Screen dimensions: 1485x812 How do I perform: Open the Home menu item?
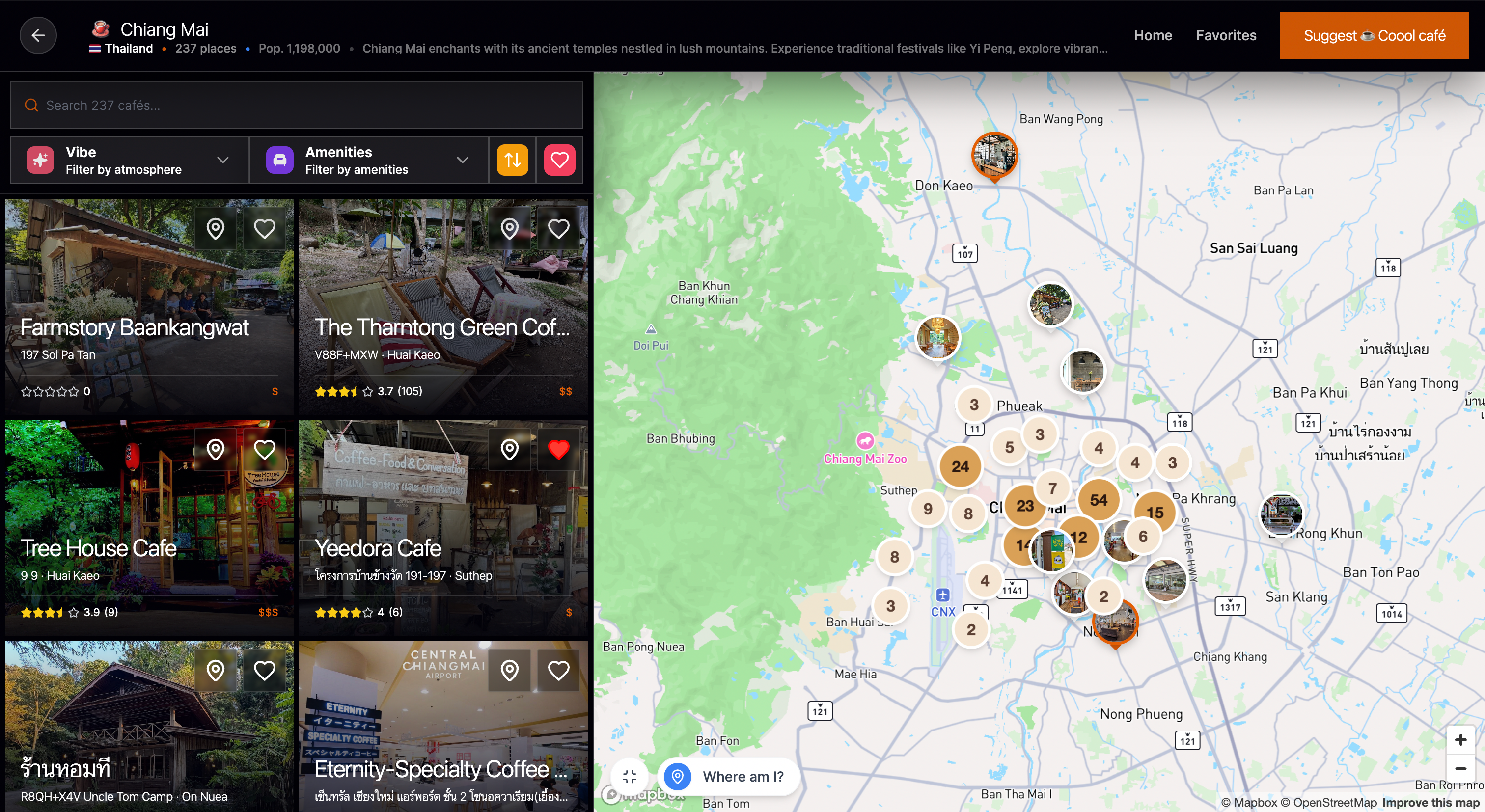pyautogui.click(x=1153, y=35)
